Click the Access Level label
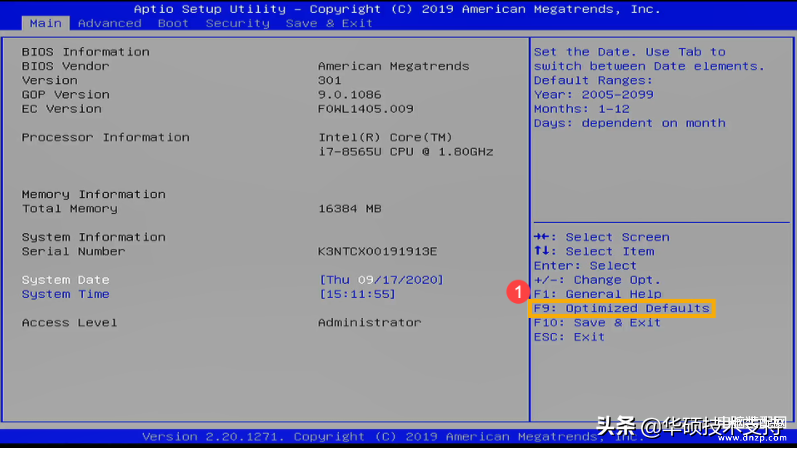 click(x=70, y=322)
